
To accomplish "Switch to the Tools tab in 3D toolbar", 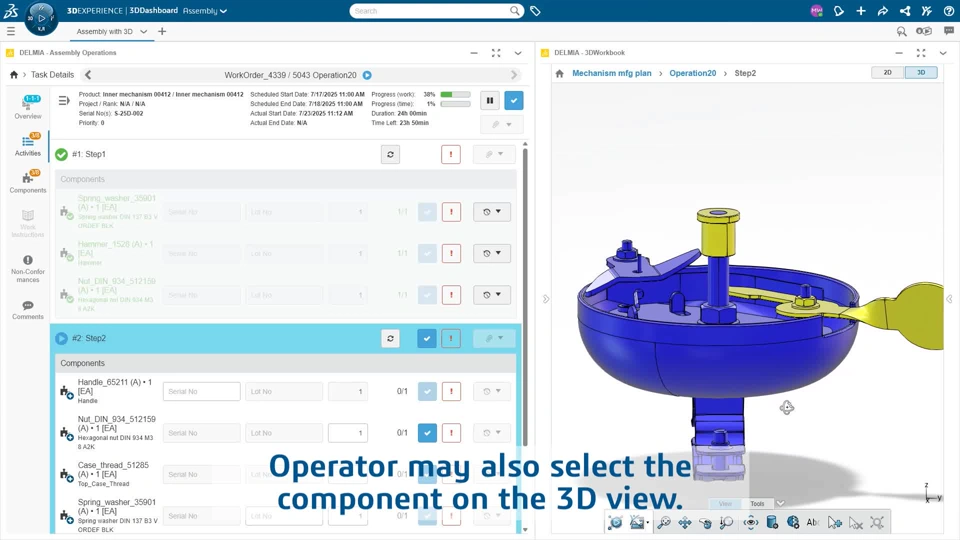I will 757,504.
